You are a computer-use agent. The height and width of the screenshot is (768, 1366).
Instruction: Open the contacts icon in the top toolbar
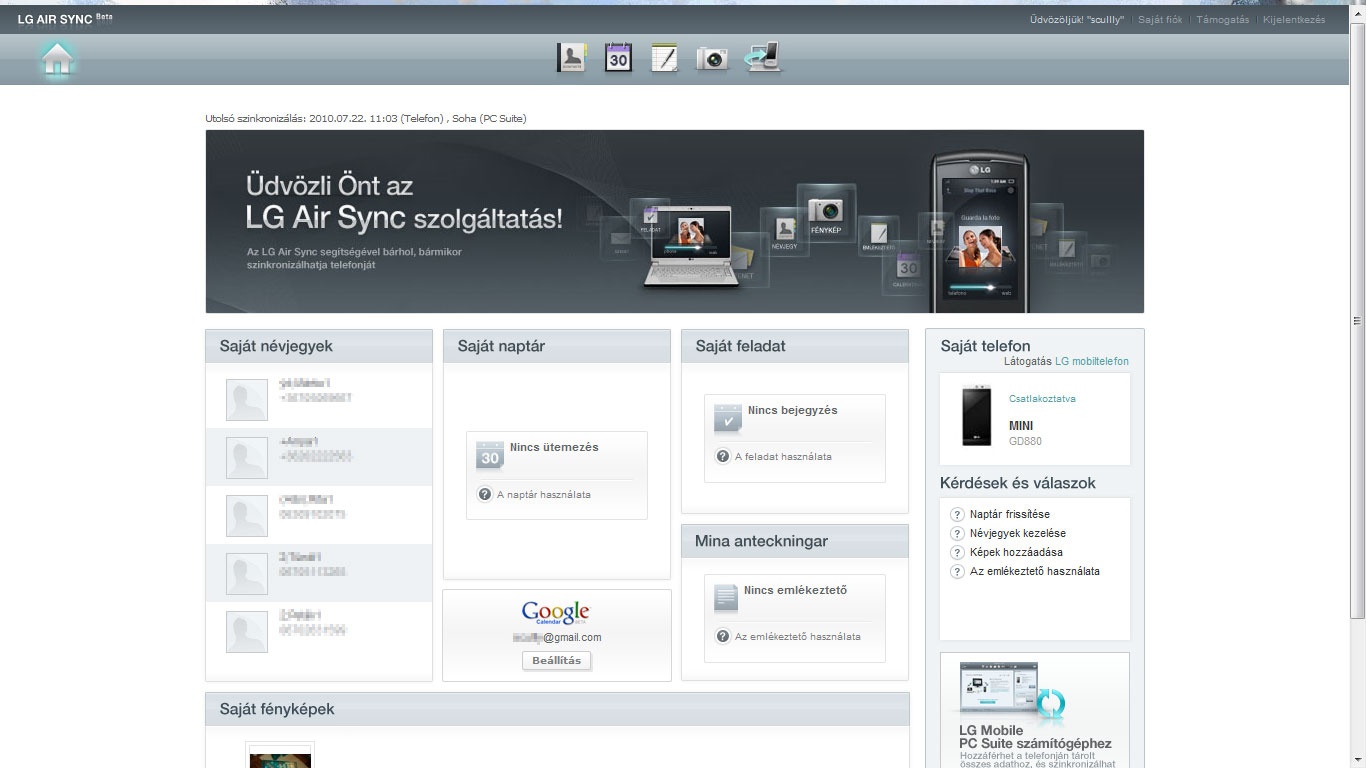[571, 58]
